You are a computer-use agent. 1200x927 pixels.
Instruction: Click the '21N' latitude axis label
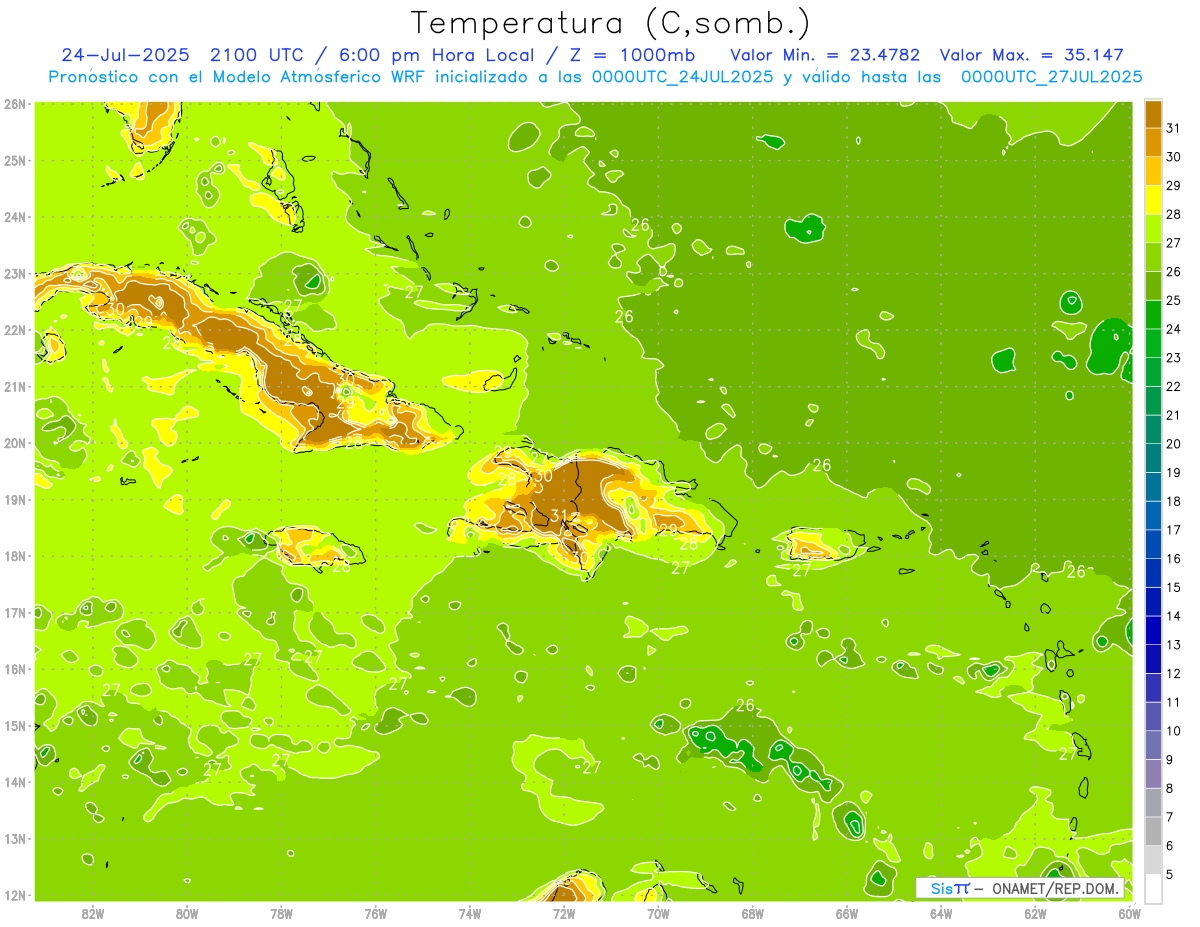point(15,386)
